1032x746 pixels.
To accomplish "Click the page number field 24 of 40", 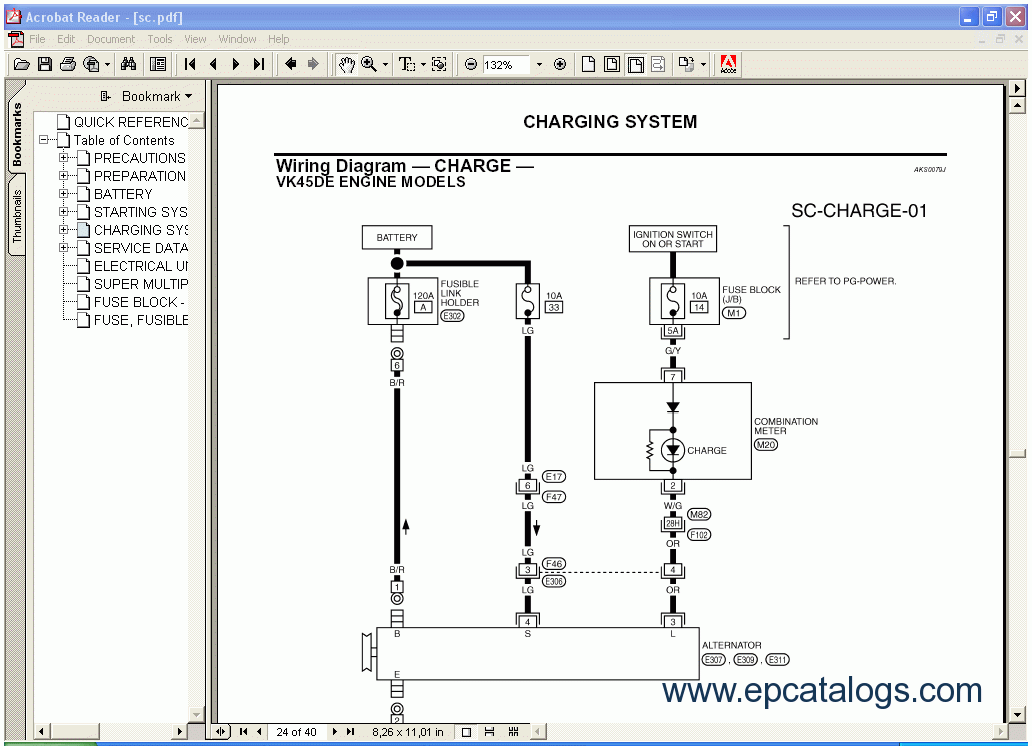I will (x=296, y=732).
